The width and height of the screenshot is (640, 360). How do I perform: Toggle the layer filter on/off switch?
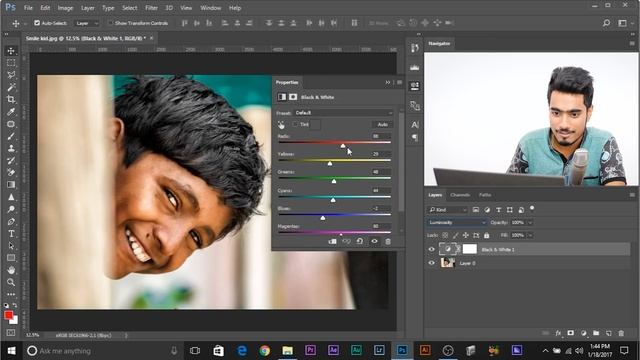point(532,209)
